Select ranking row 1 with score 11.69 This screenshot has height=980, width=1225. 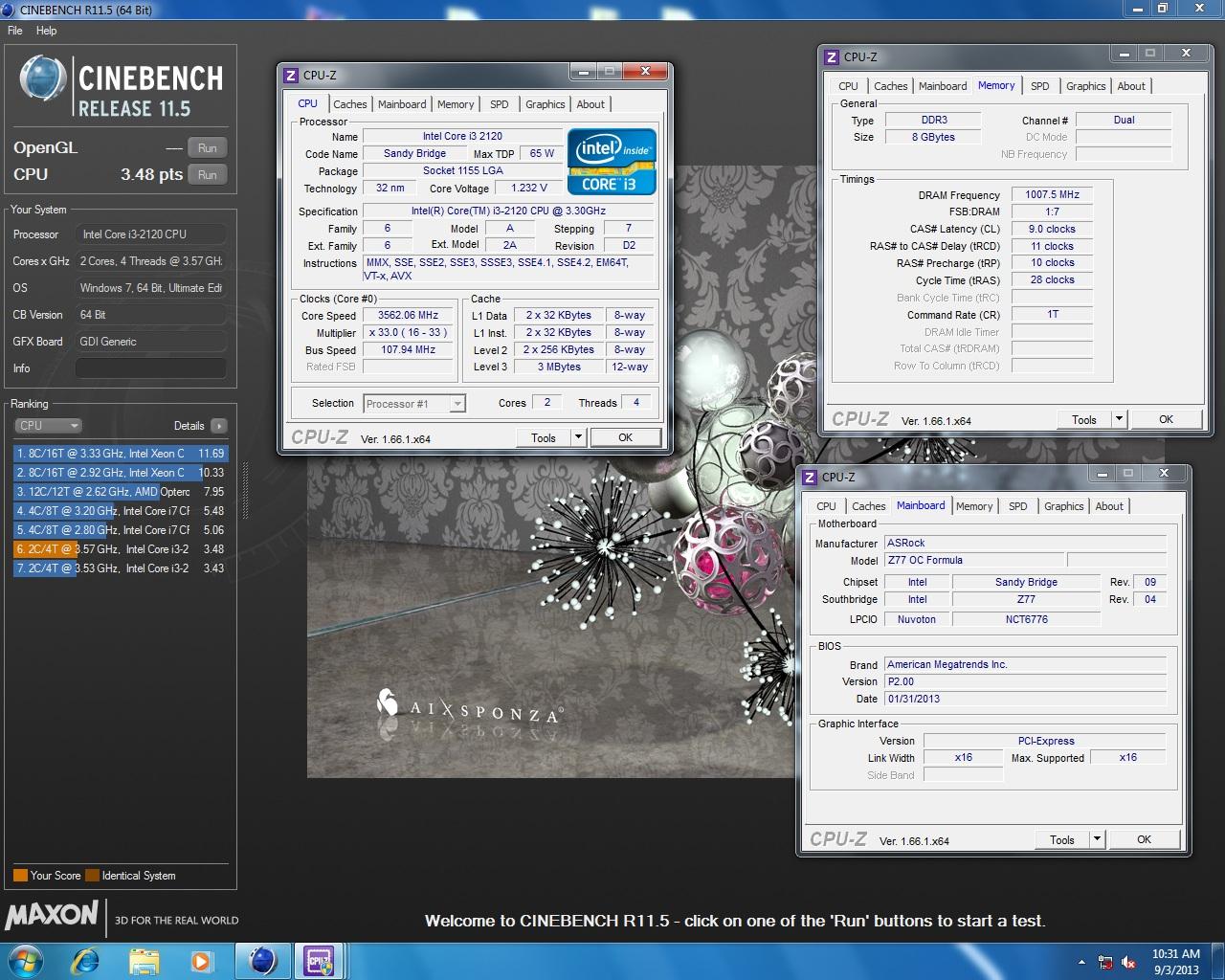point(121,454)
